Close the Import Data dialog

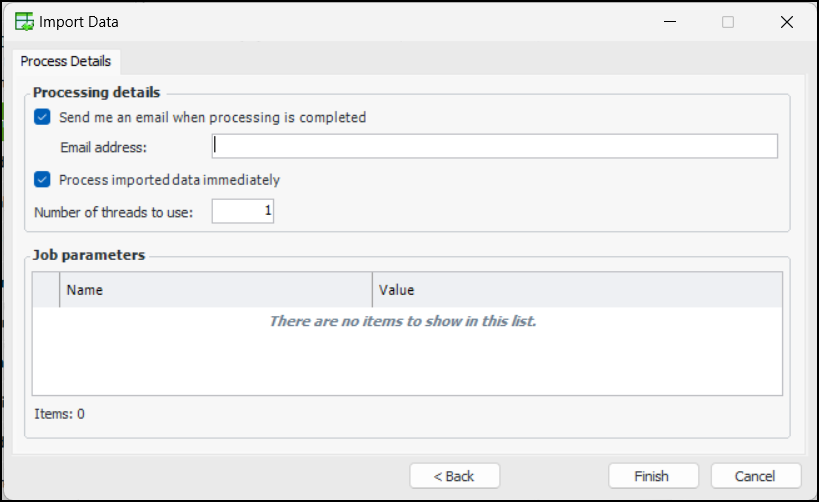[784, 22]
